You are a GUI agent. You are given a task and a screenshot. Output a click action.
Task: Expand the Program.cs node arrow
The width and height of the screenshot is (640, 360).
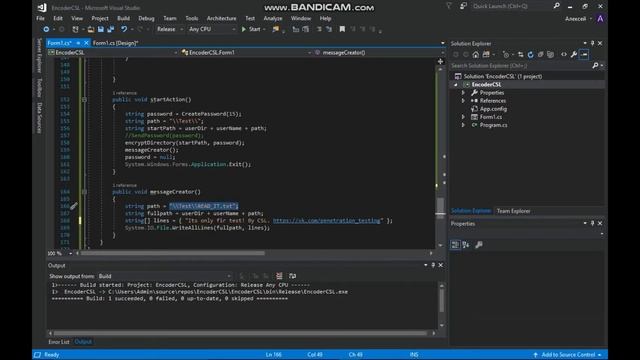point(463,125)
